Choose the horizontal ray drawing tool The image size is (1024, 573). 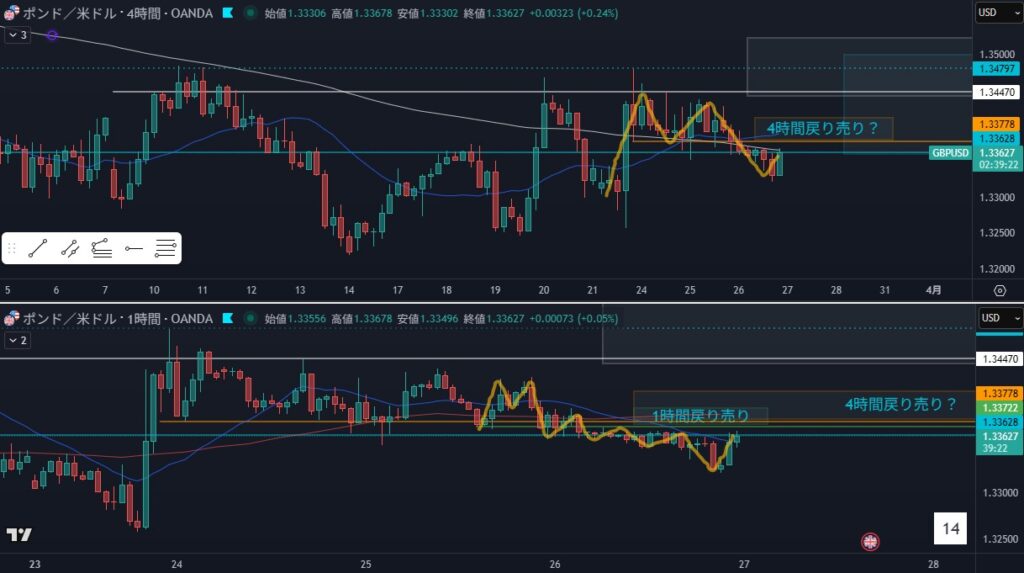[133, 249]
